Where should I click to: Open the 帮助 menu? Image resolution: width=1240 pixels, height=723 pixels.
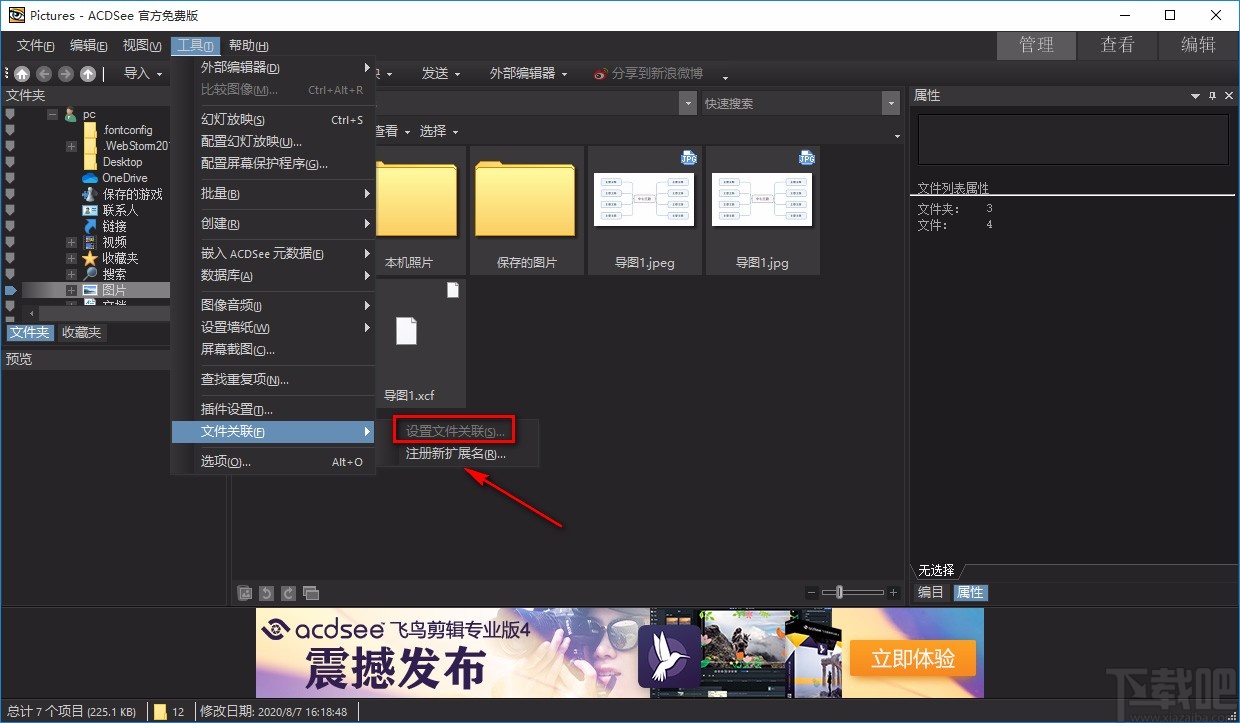click(247, 45)
